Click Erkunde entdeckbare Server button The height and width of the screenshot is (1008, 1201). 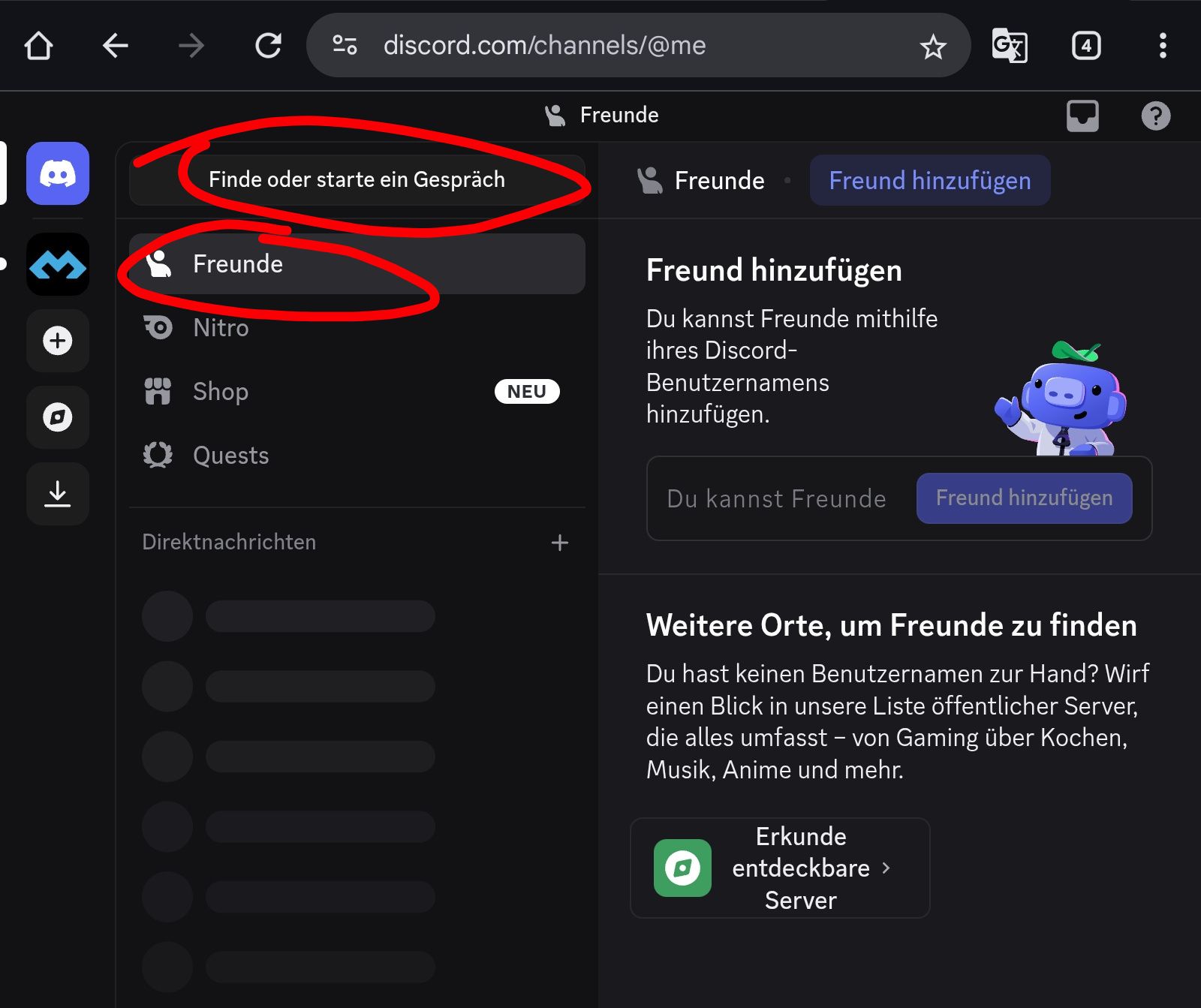tap(780, 868)
